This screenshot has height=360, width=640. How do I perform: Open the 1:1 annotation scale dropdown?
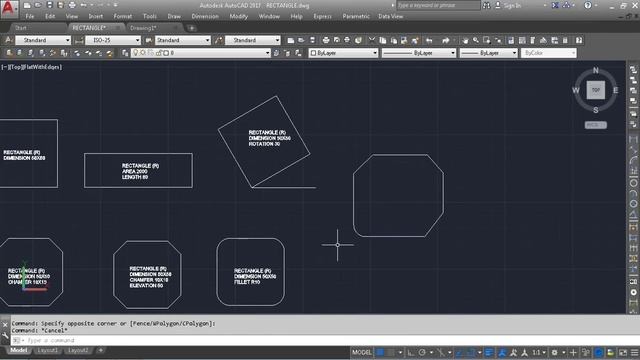tap(539, 352)
